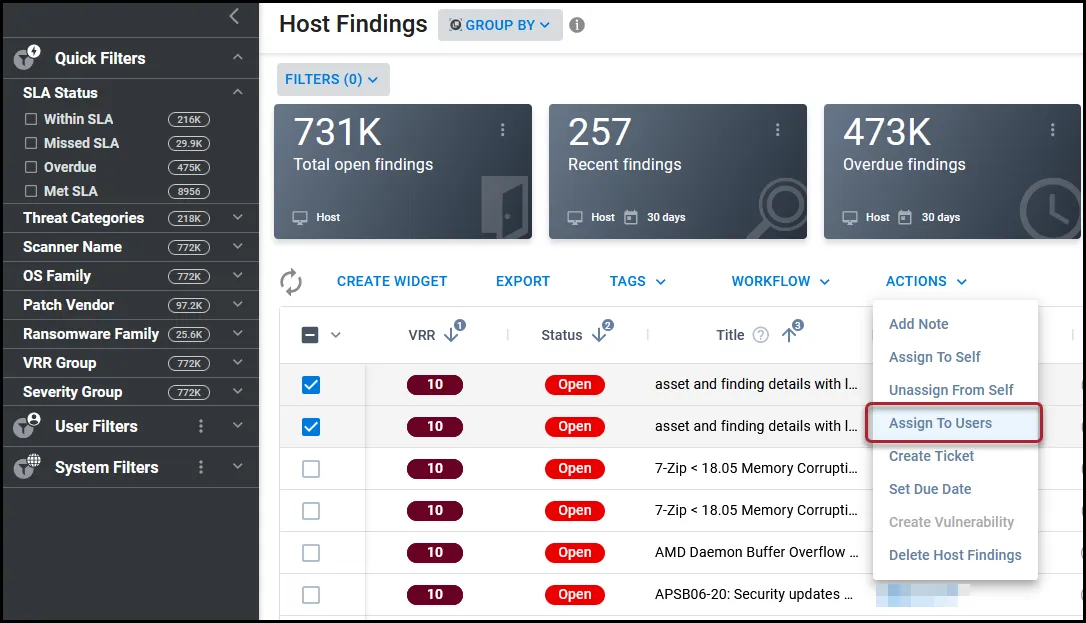Click the AMD Daemon Buffer Overflow title
Viewport: 1086px width, 623px height.
(756, 552)
